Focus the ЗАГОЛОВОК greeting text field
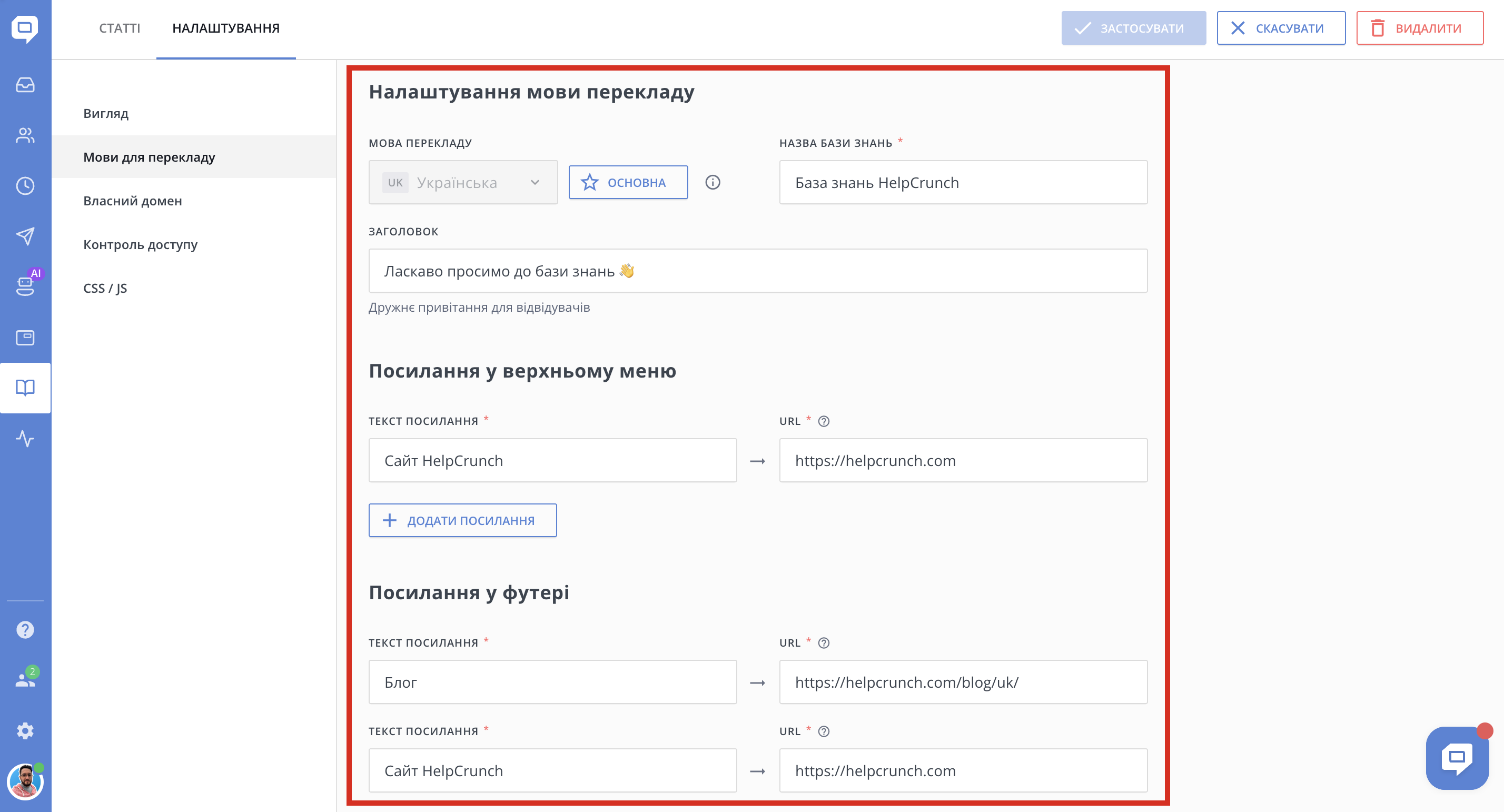Image resolution: width=1504 pixels, height=812 pixels. coord(757,271)
